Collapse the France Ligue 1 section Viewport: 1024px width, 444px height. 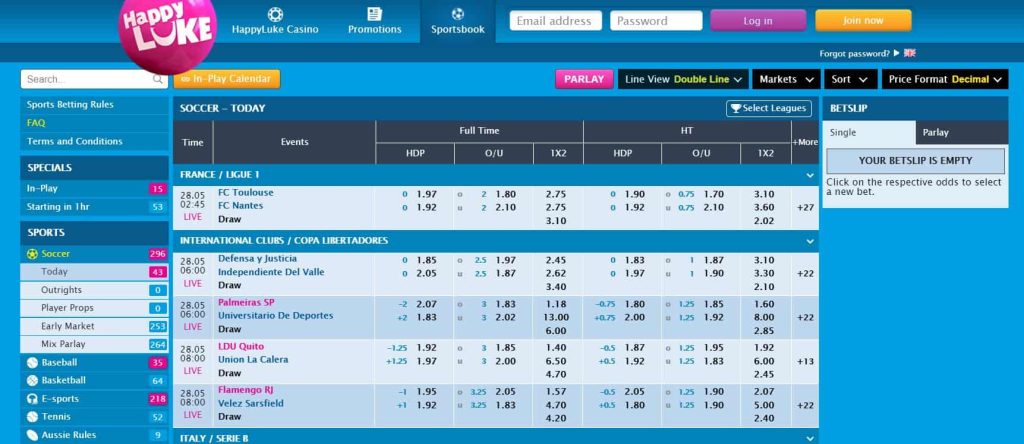click(809, 175)
